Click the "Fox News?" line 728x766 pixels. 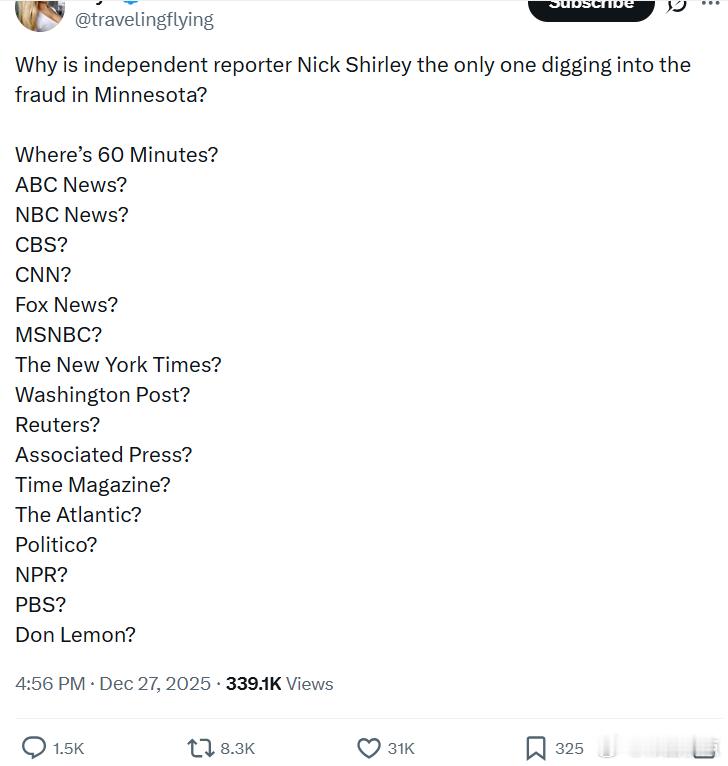click(66, 305)
